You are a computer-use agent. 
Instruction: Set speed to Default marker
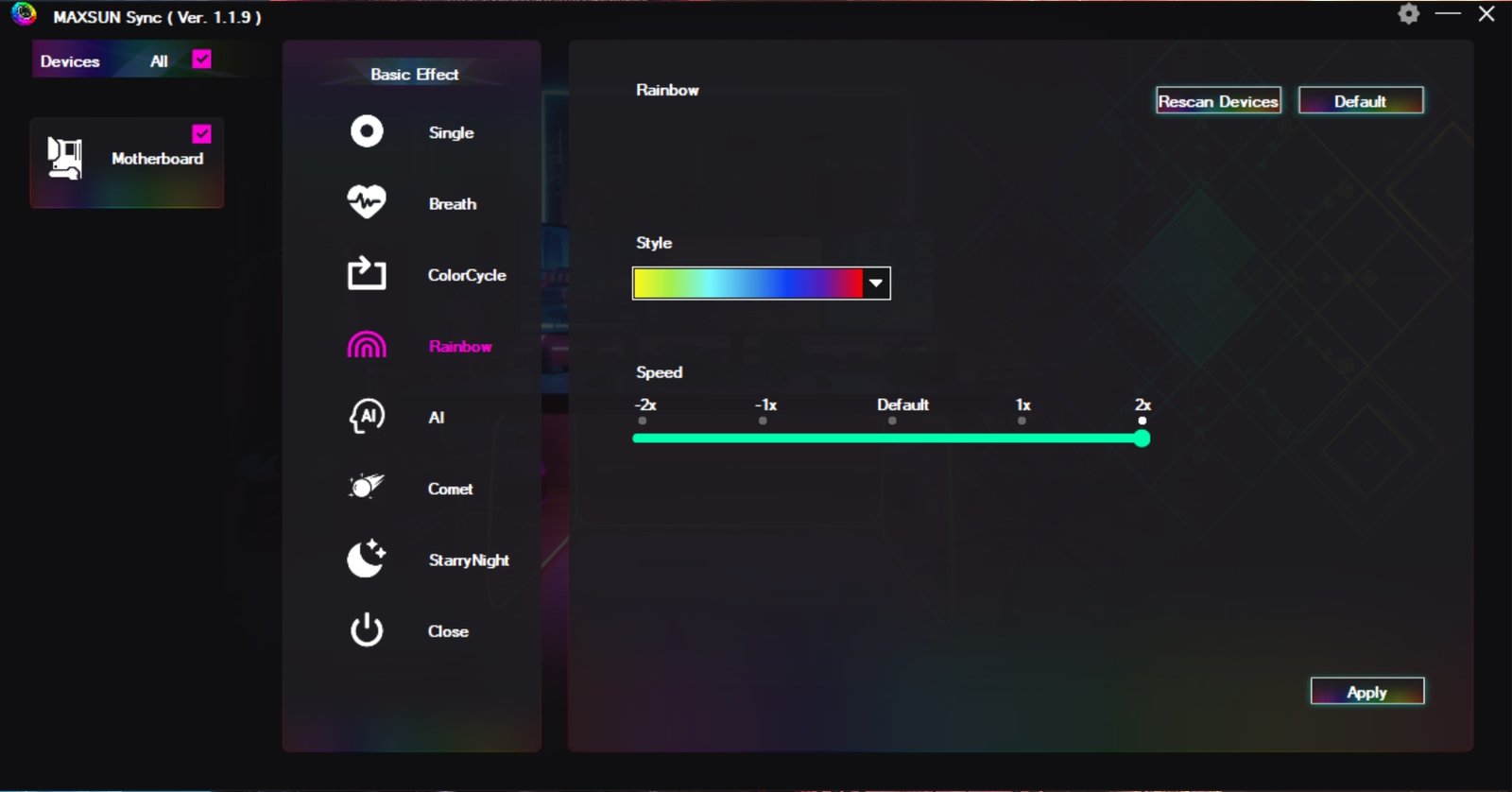[x=892, y=421]
